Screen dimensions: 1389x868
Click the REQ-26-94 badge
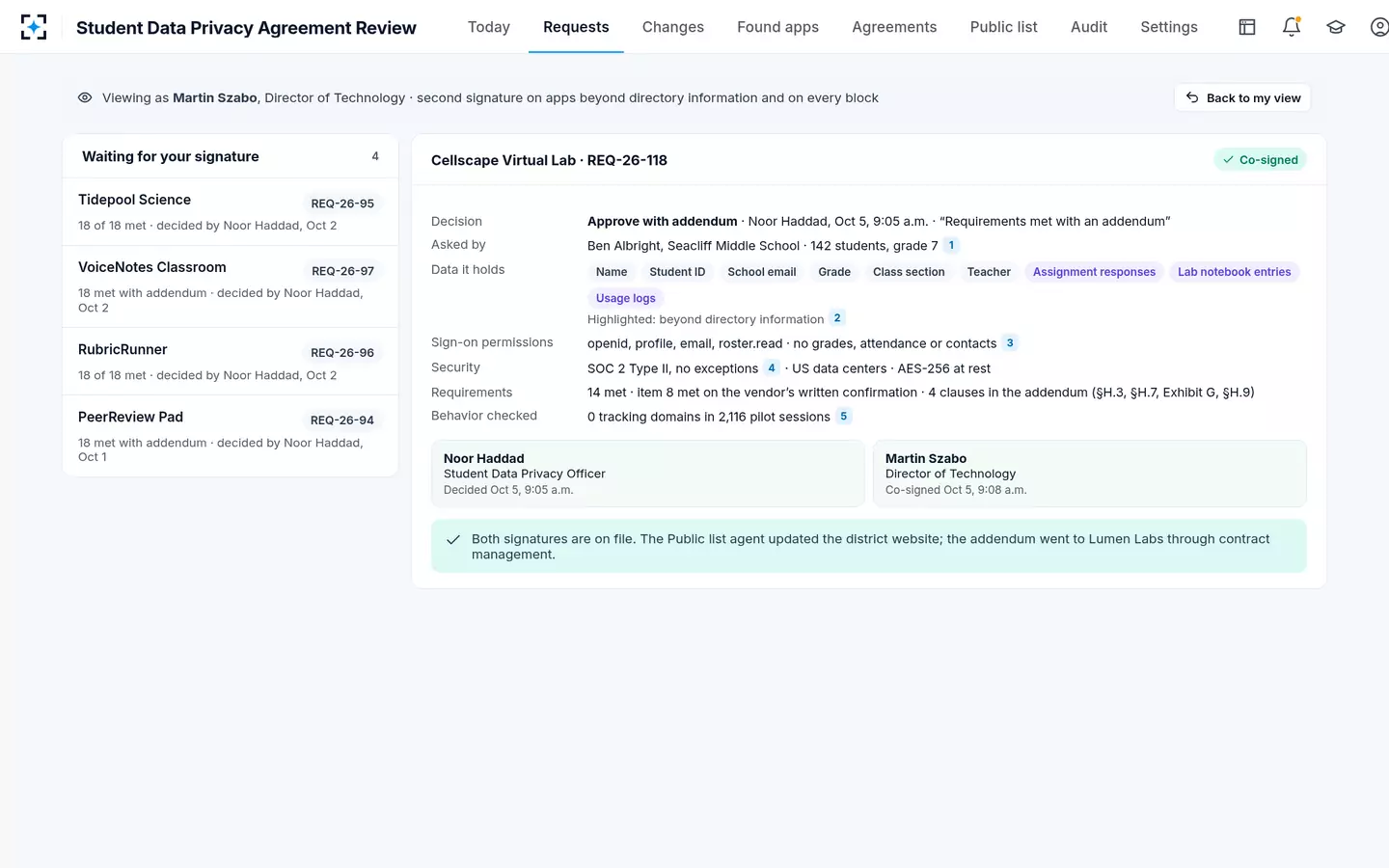pos(342,420)
